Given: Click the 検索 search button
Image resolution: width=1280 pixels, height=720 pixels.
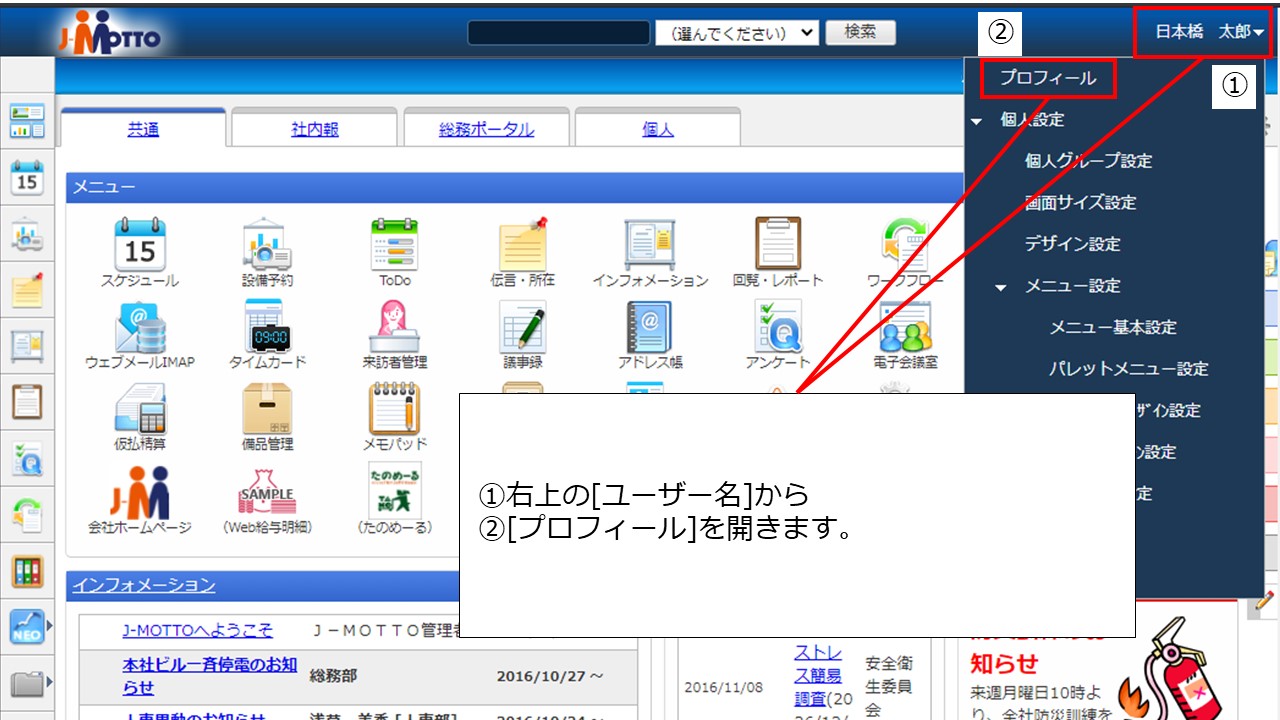Looking at the screenshot, I should coord(860,32).
